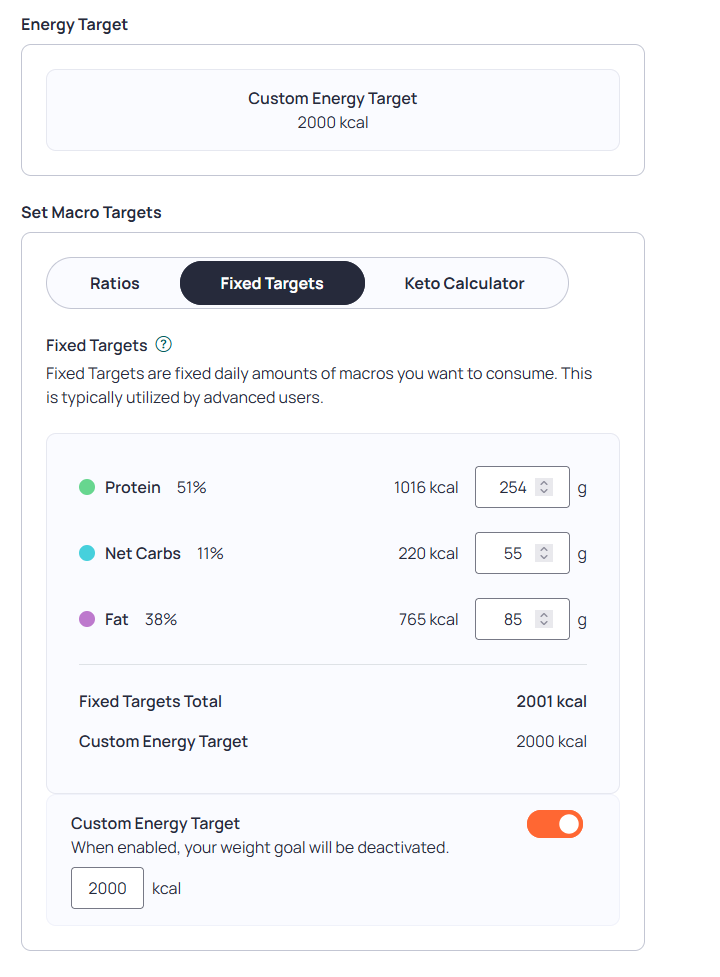The image size is (720, 977).
Task: Decrease Fat grams with the down arrow
Action: point(544,624)
